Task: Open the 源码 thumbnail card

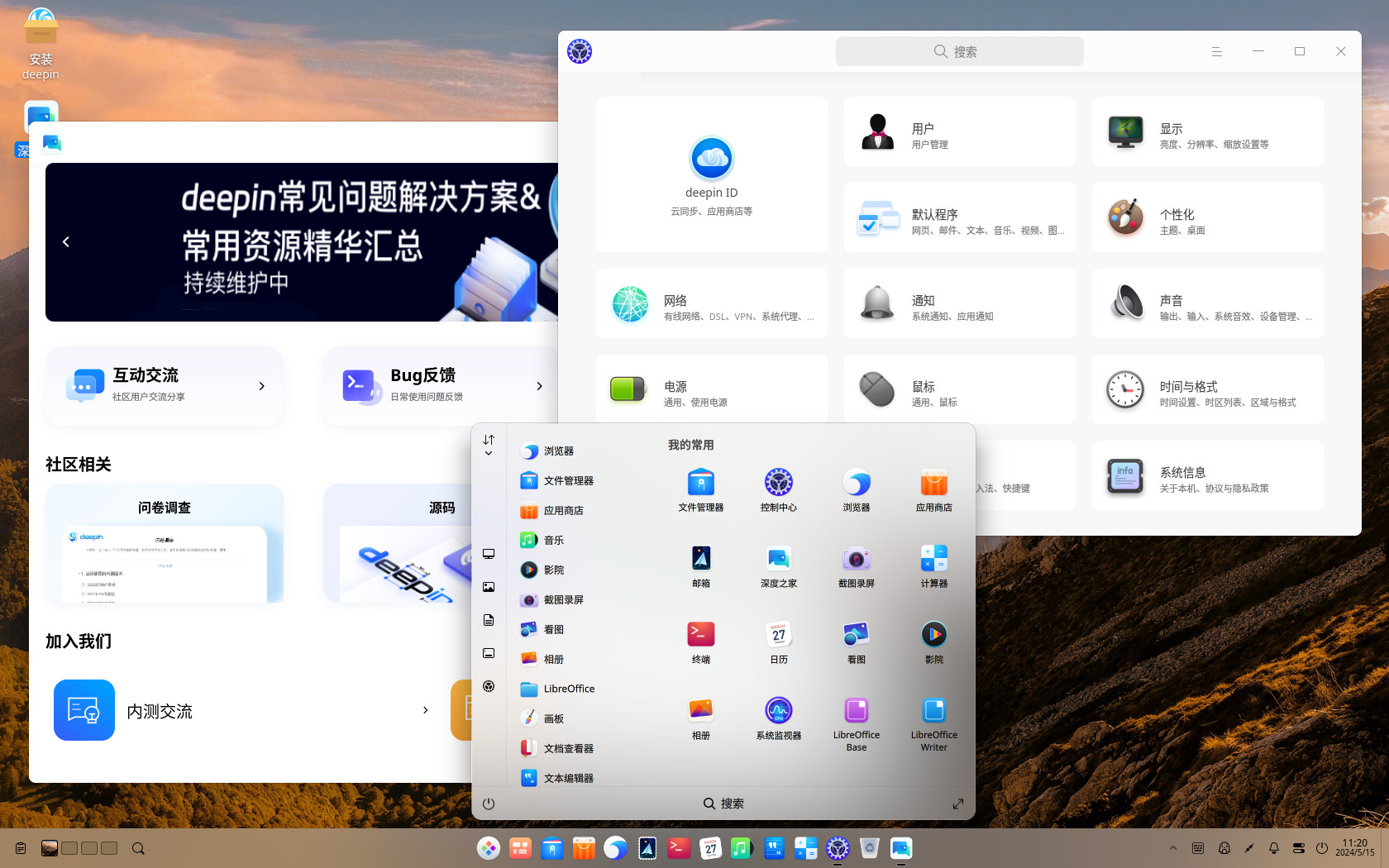Action: point(398,543)
